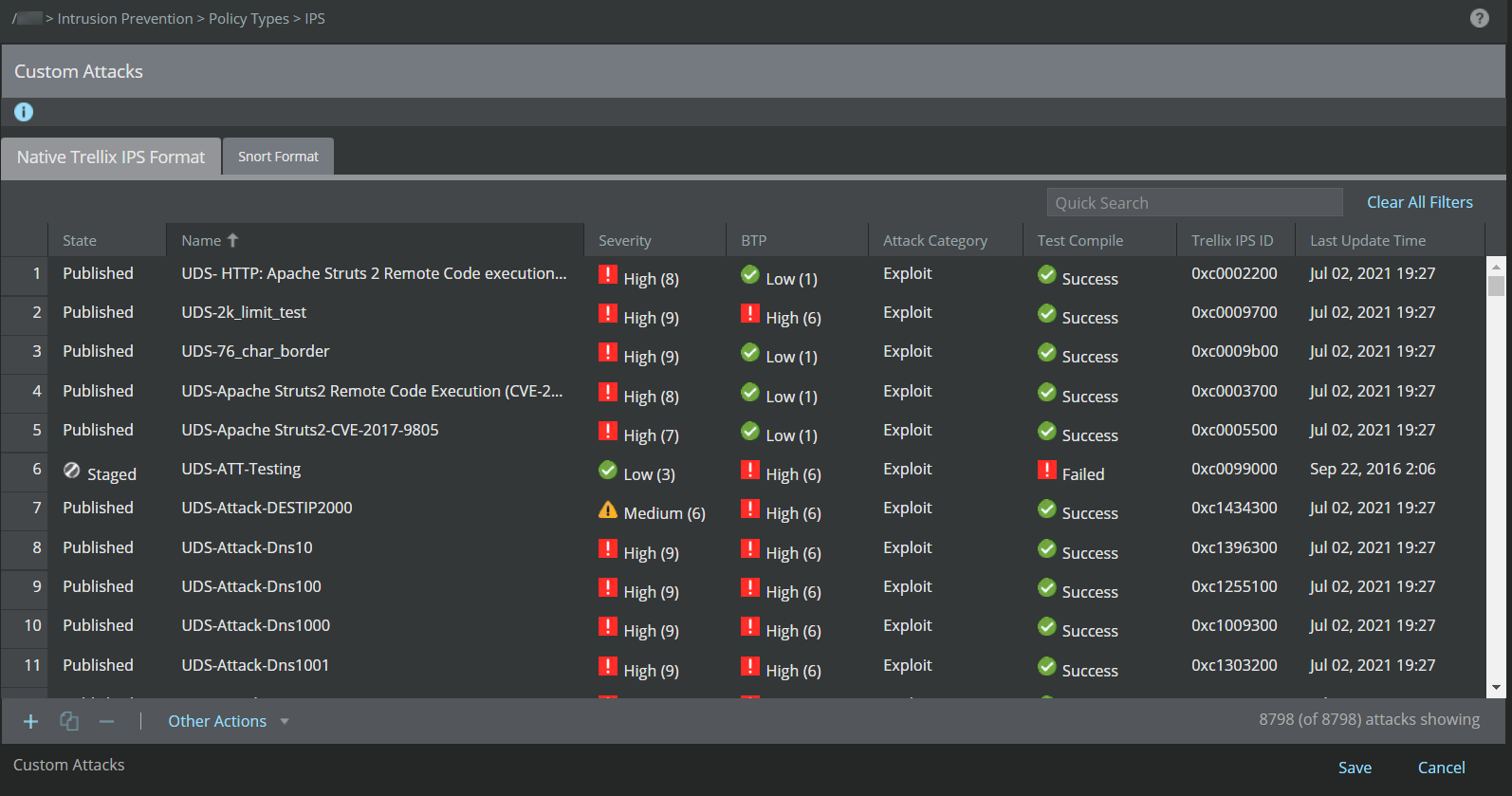The height and width of the screenshot is (796, 1512).
Task: Click High BTP icon for UDS-Attack-Dns10
Action: (750, 548)
